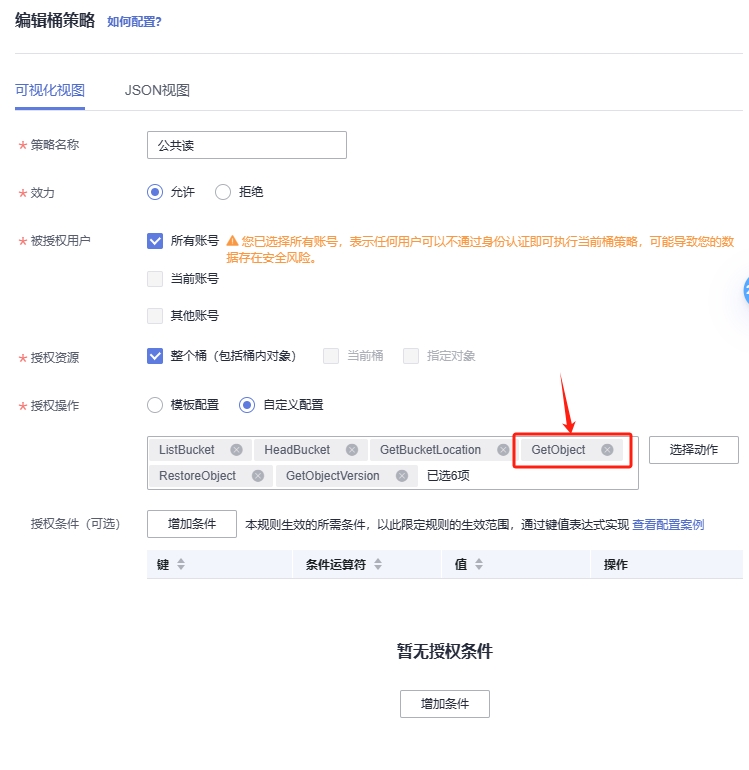Viewport: 749px width, 770px height.
Task: Click the 选择动作 button
Action: click(694, 450)
